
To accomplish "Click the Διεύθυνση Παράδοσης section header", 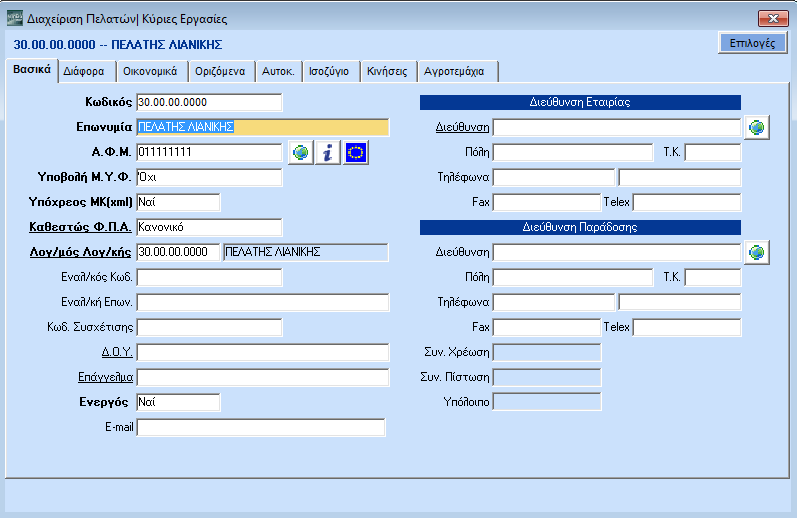I will 580,227.
